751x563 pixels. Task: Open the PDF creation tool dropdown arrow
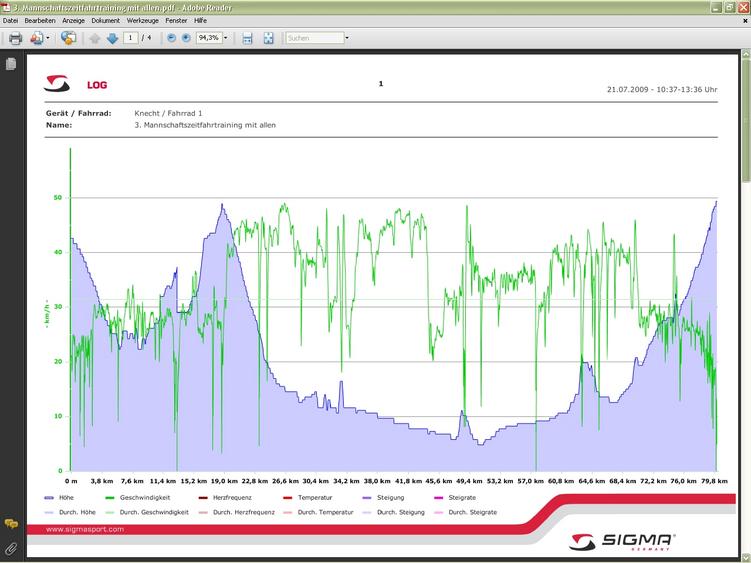(x=47, y=38)
